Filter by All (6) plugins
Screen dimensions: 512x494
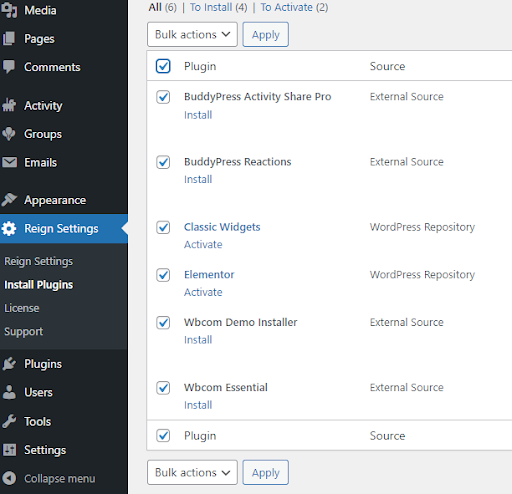(163, 7)
